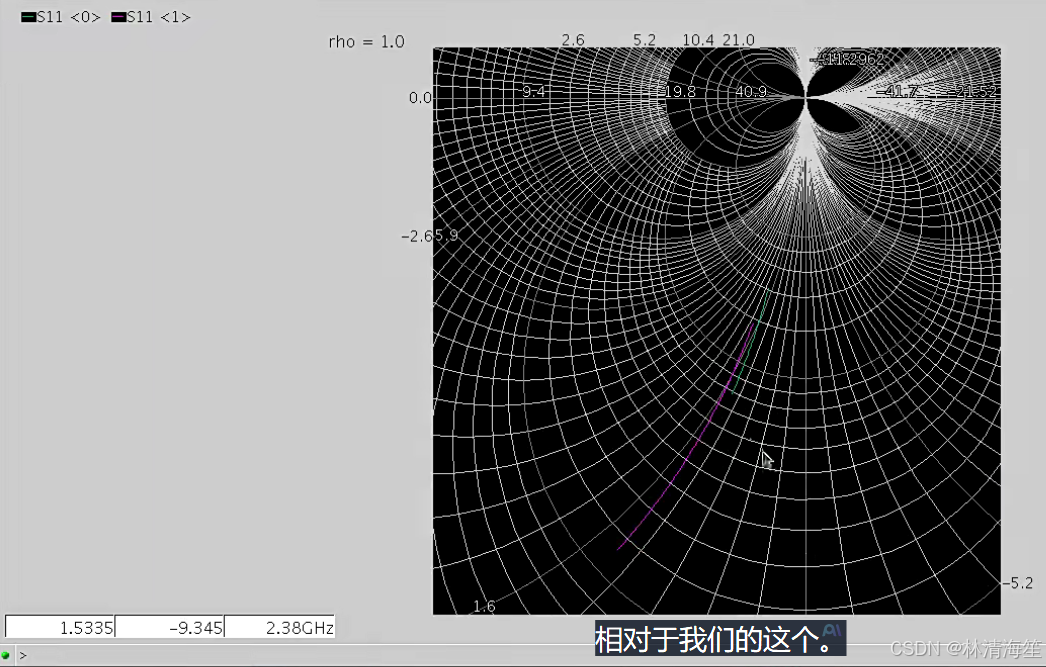Click the S11 <1> legend entry
Viewport: 1046px width, 667px height.
click(151, 17)
